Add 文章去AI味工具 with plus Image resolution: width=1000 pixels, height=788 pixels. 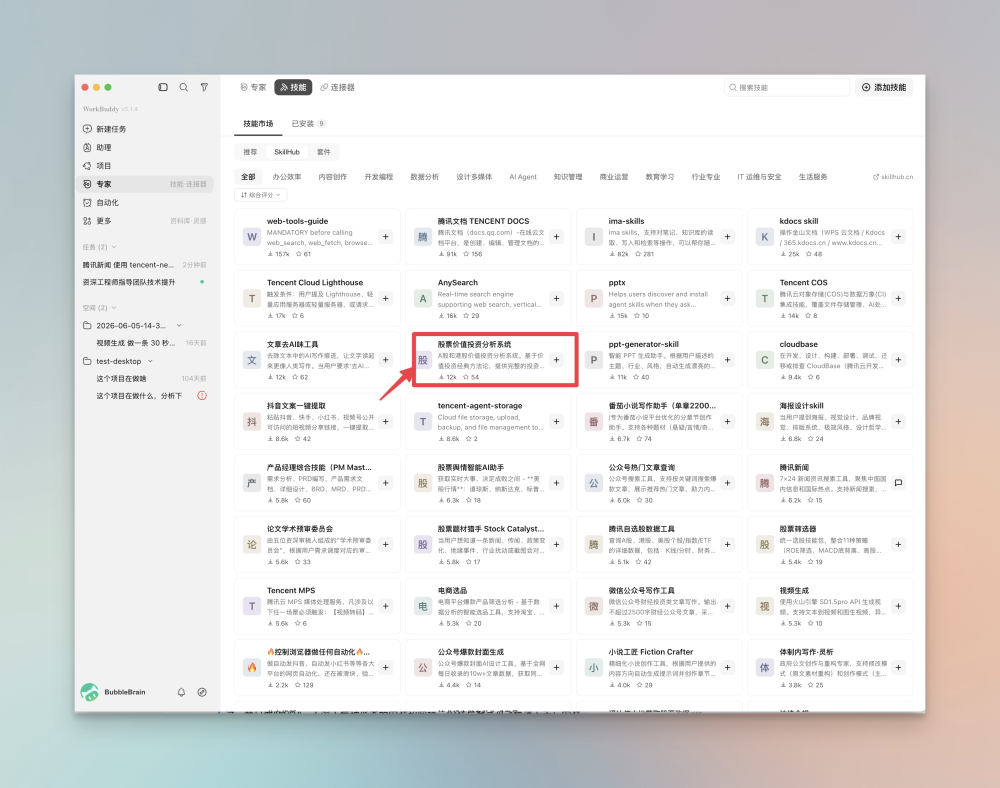tap(386, 360)
